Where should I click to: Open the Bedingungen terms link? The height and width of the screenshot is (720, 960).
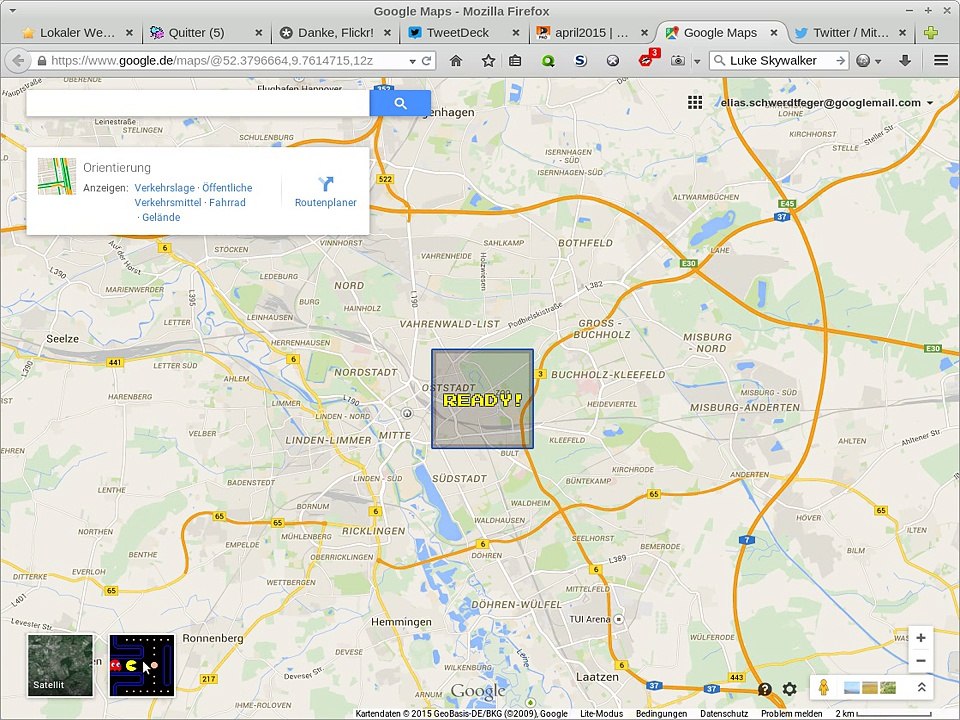[661, 714]
